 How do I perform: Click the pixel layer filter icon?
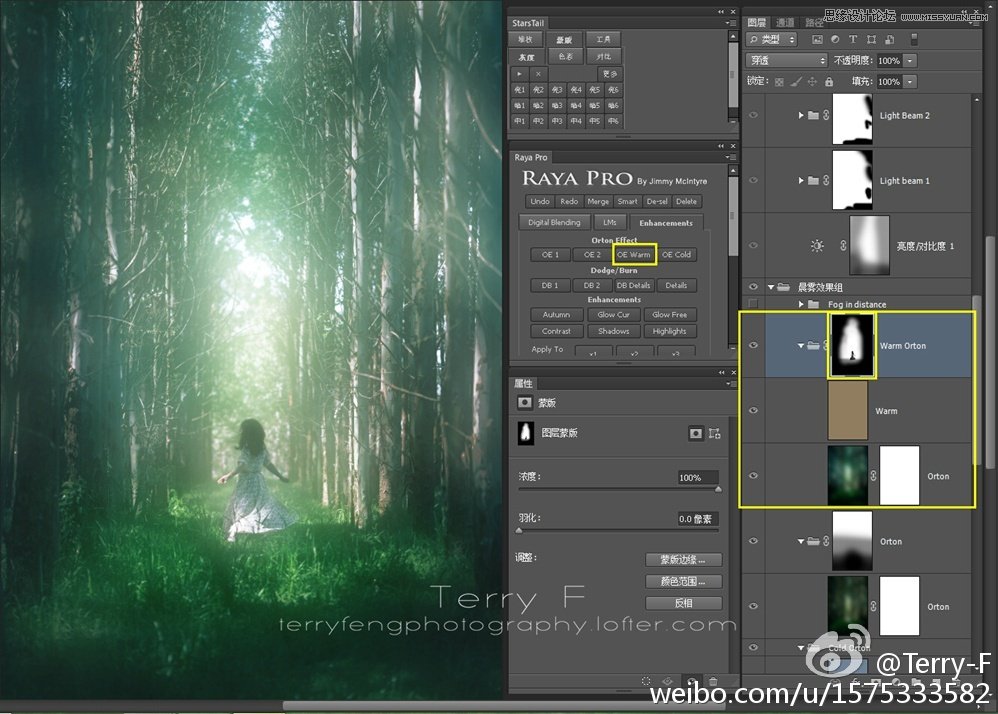(x=817, y=39)
